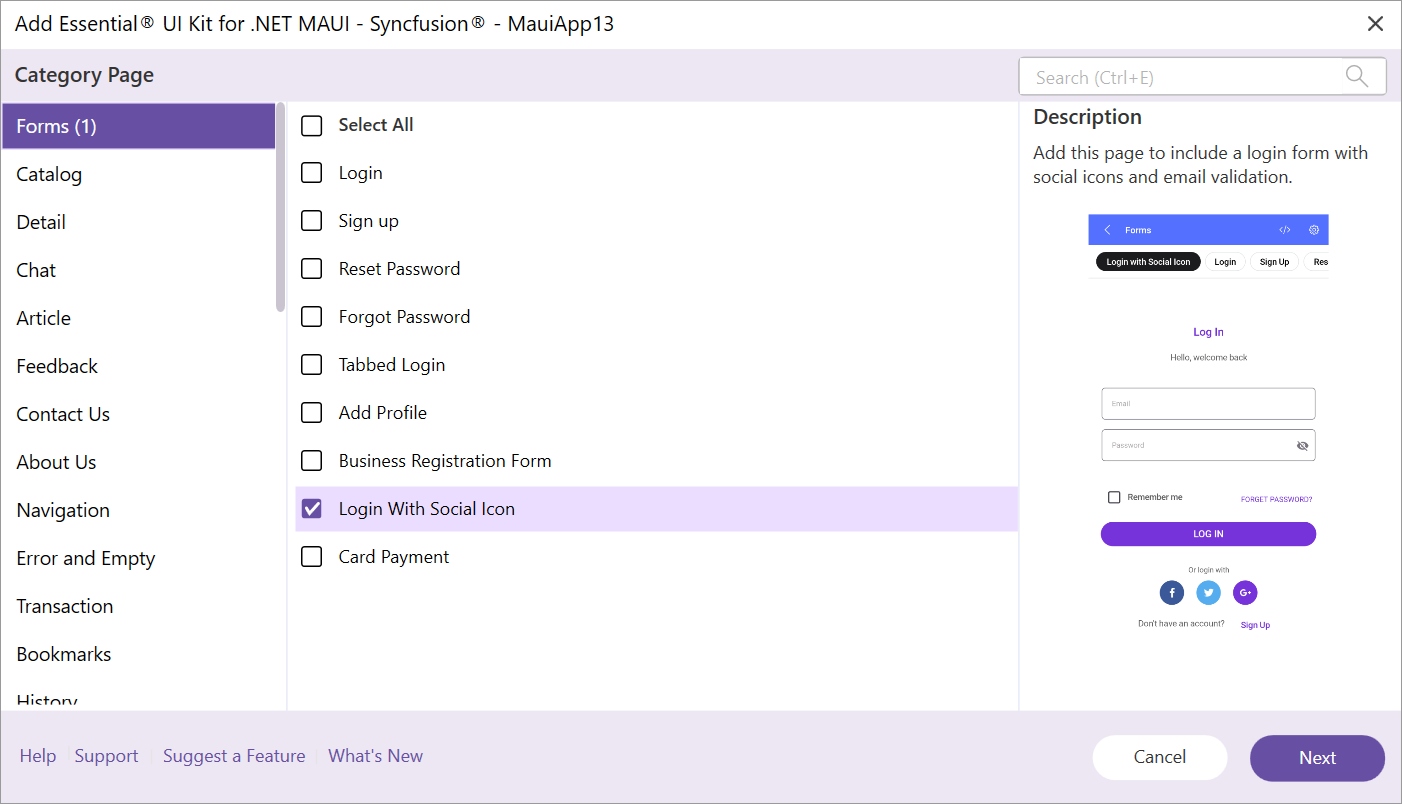Click the Twitter icon in the preview
This screenshot has width=1402, height=804.
pyautogui.click(x=1209, y=593)
